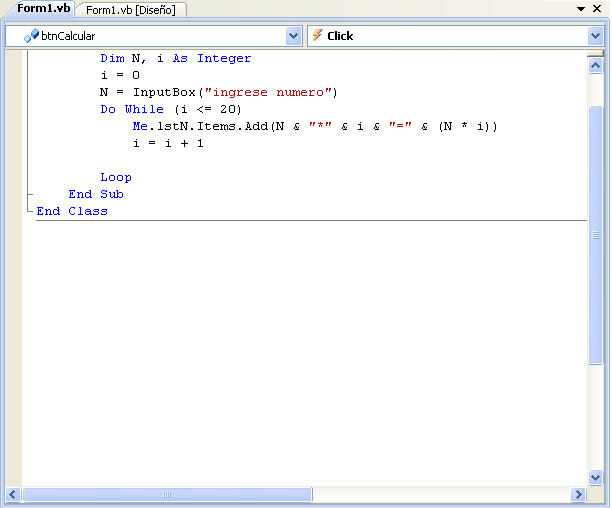Open the Form1.vb [Diseño] tab
Image resolution: width=612 pixels, height=508 pixels.
[131, 10]
